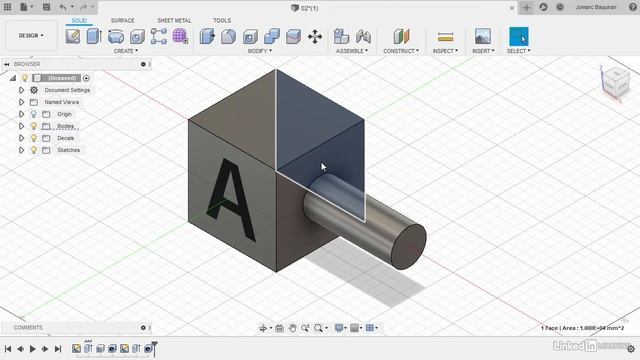
Task: Switch to the SHEET METAL tab
Action: 174,20
